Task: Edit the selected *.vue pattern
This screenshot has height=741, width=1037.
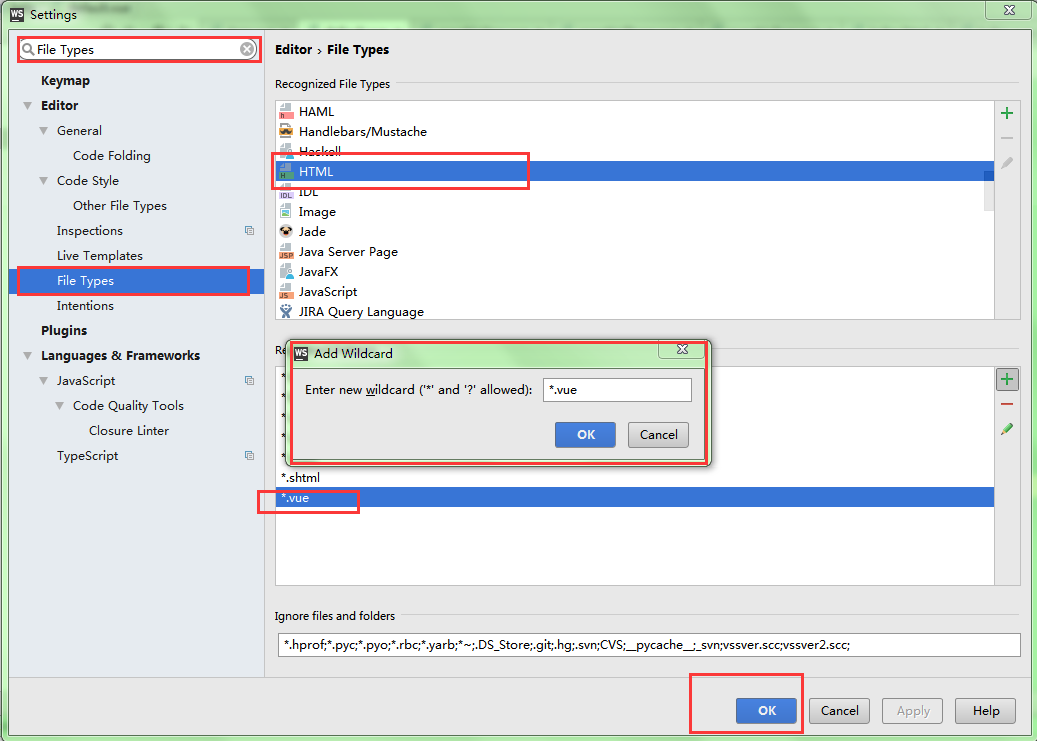Action: point(1007,429)
